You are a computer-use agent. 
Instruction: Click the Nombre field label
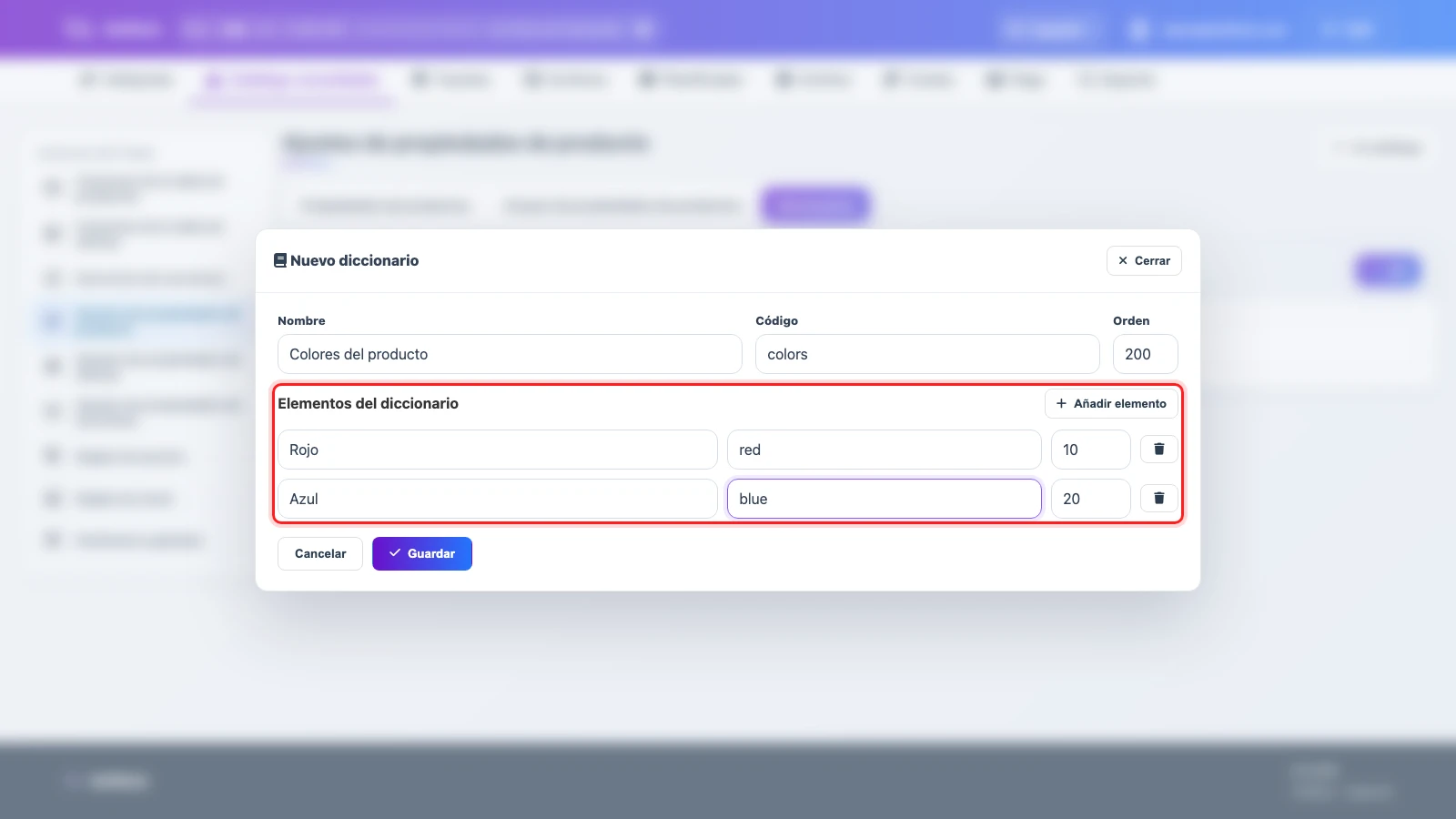click(301, 320)
